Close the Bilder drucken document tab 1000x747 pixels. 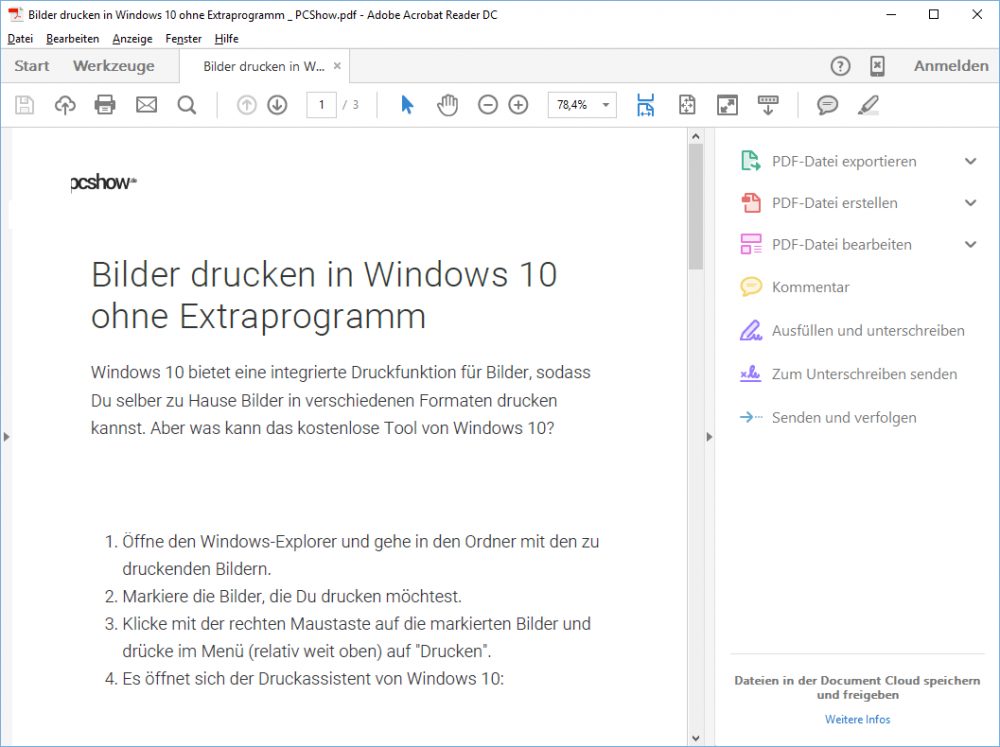337,66
